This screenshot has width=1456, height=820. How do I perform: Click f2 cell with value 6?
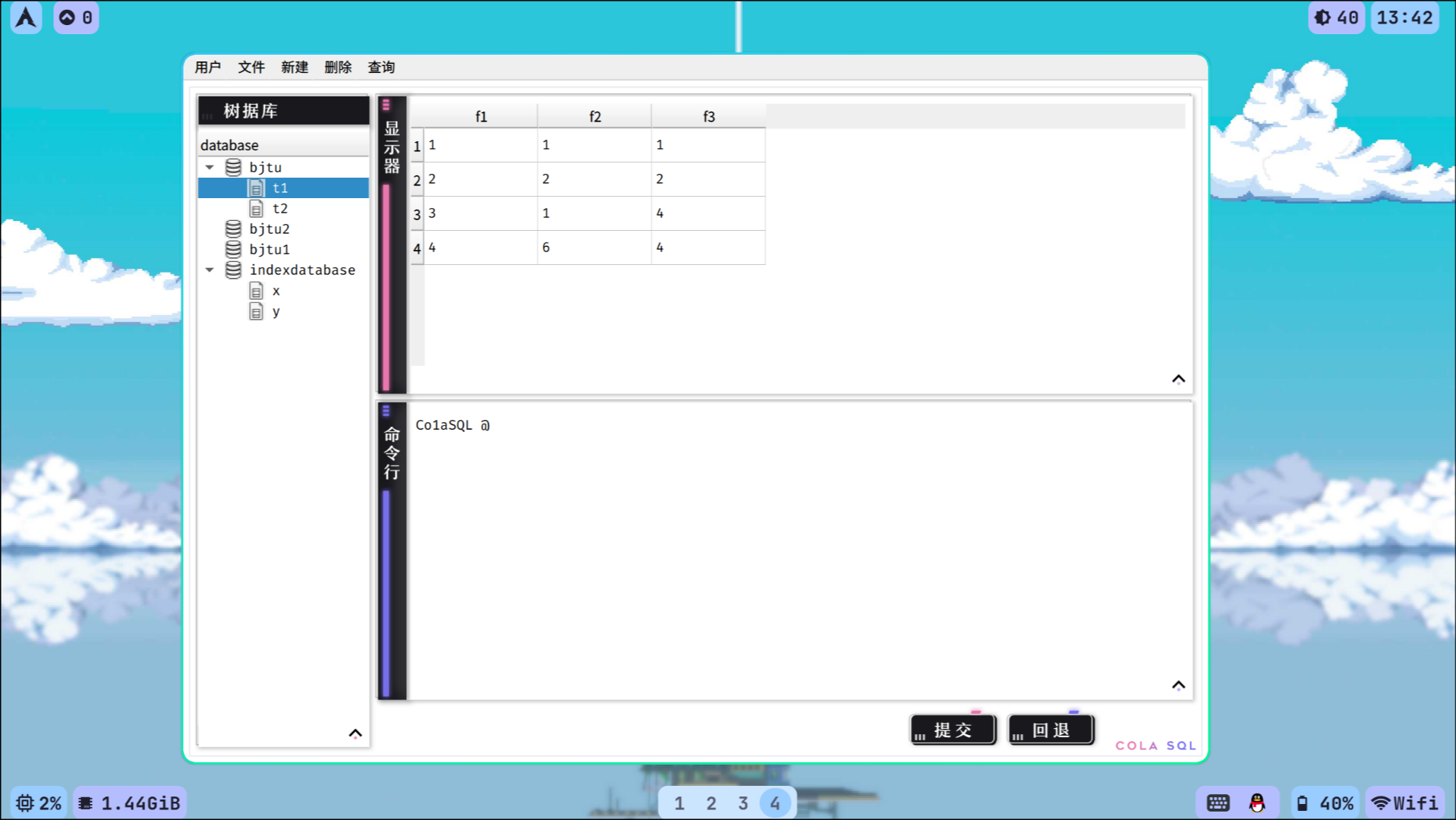coord(594,248)
